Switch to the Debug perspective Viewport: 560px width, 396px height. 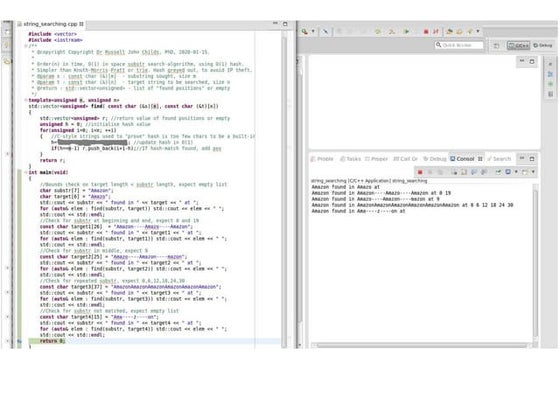(x=542, y=45)
